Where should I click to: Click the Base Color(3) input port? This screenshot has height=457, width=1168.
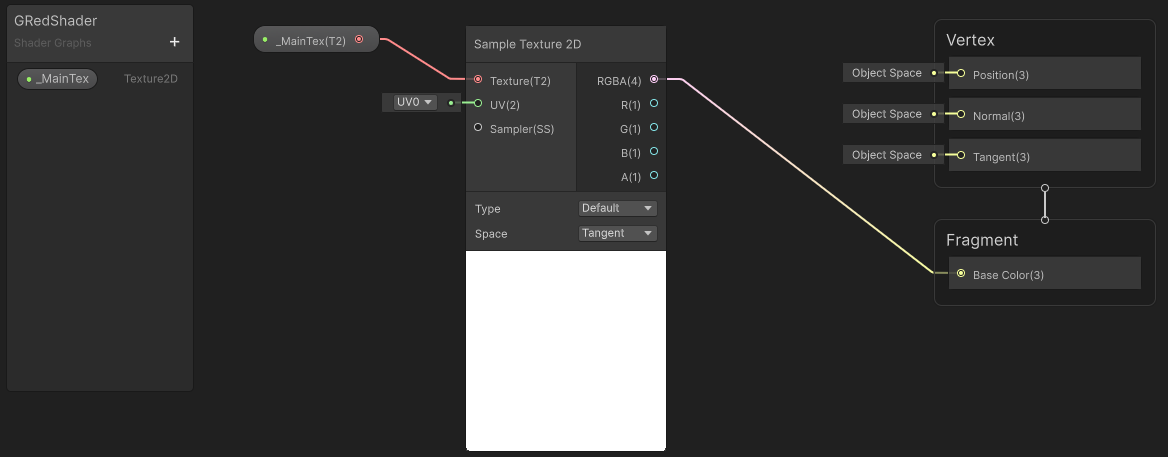961,273
